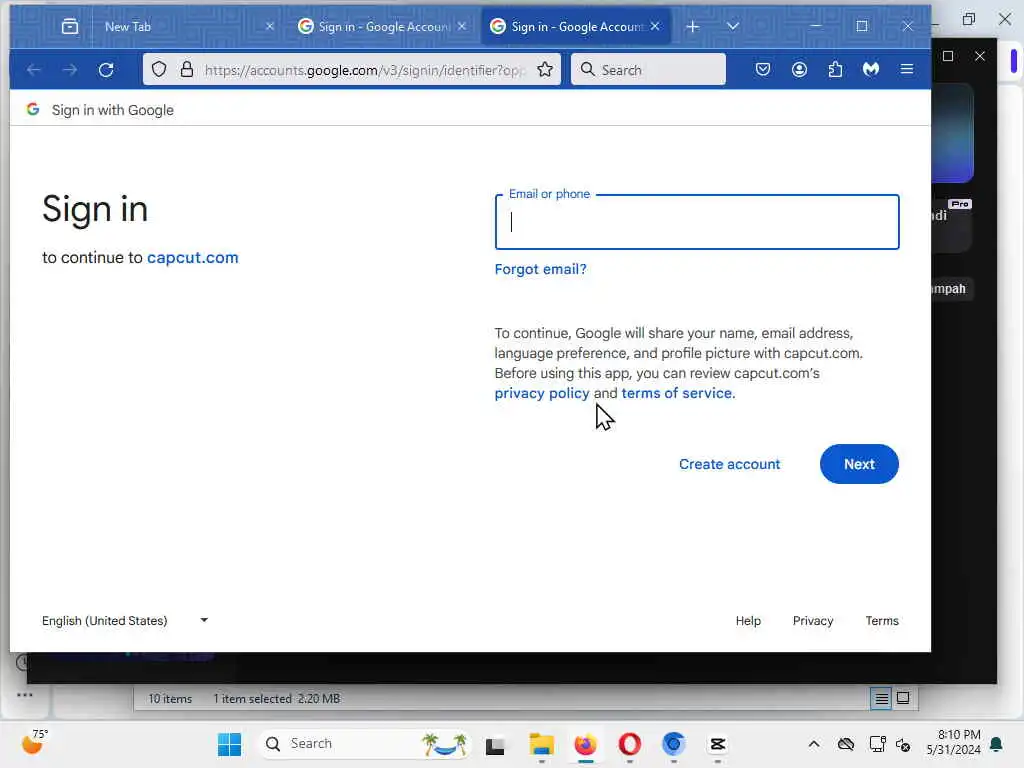Open Firefox View tab list icon
The image size is (1024, 768).
point(69,27)
